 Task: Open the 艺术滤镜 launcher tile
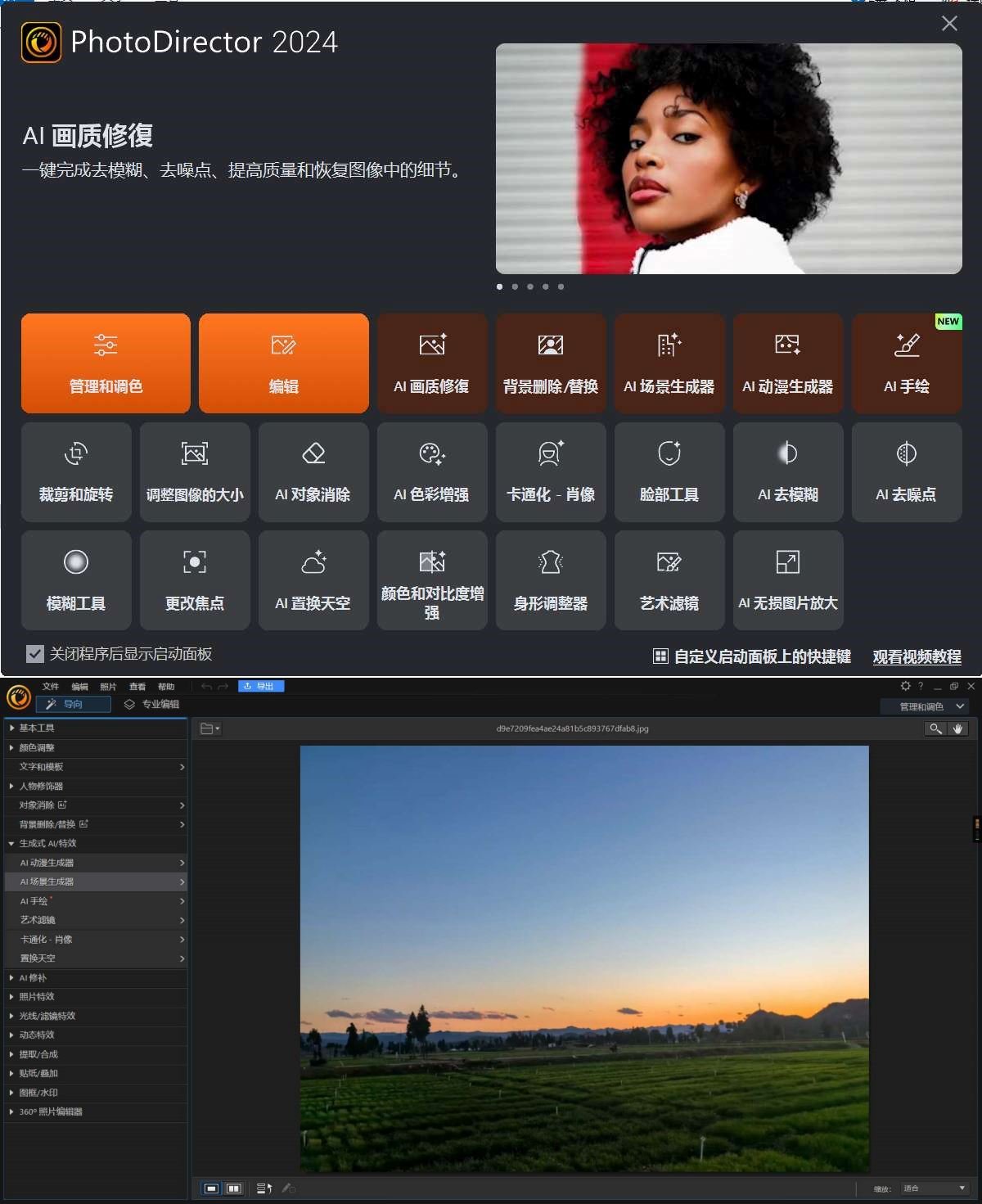[669, 580]
